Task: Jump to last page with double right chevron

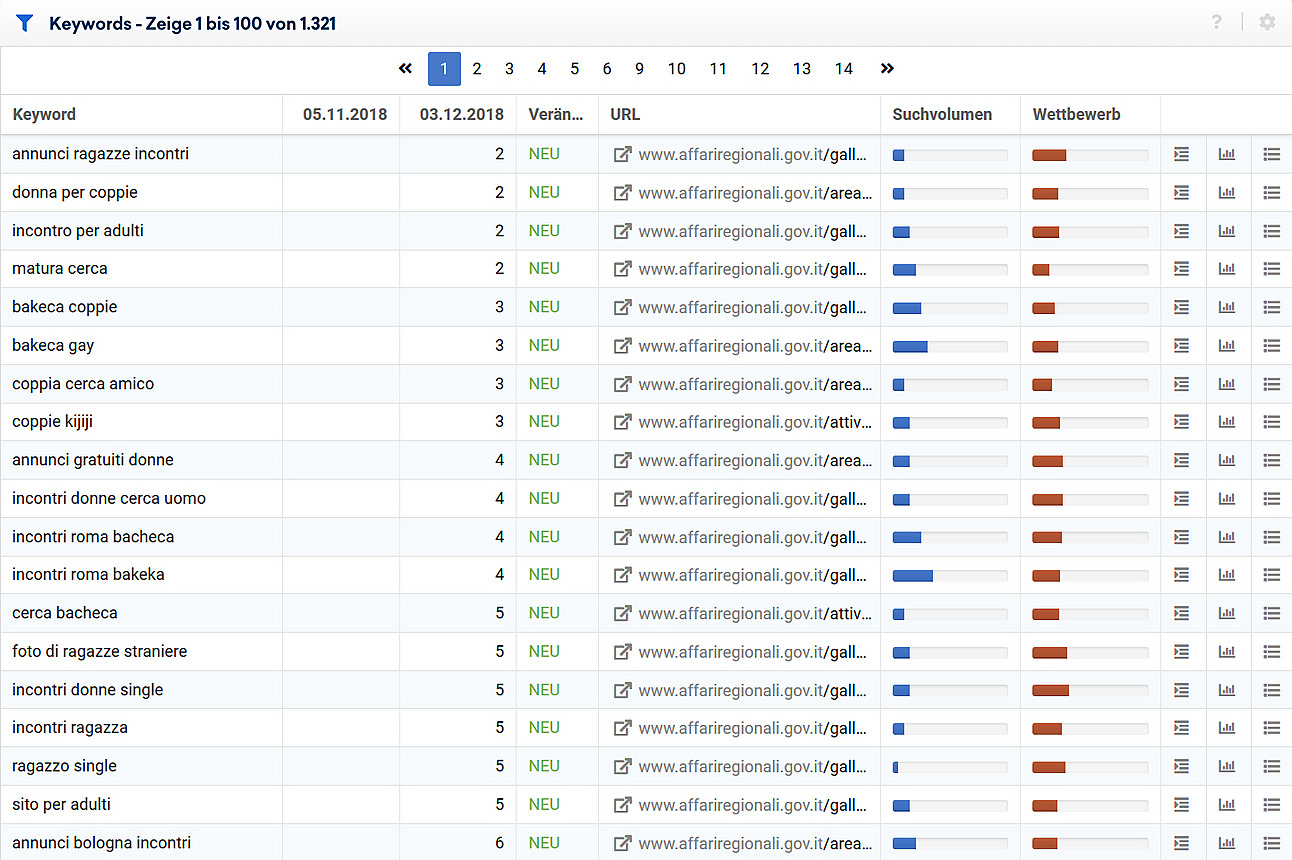Action: [x=887, y=69]
